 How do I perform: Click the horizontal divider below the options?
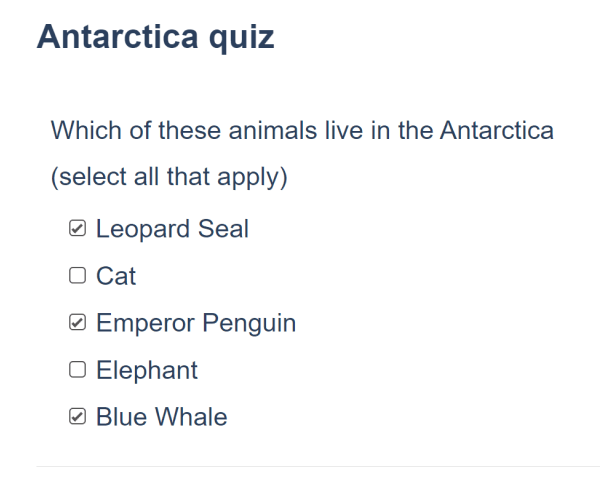318,466
